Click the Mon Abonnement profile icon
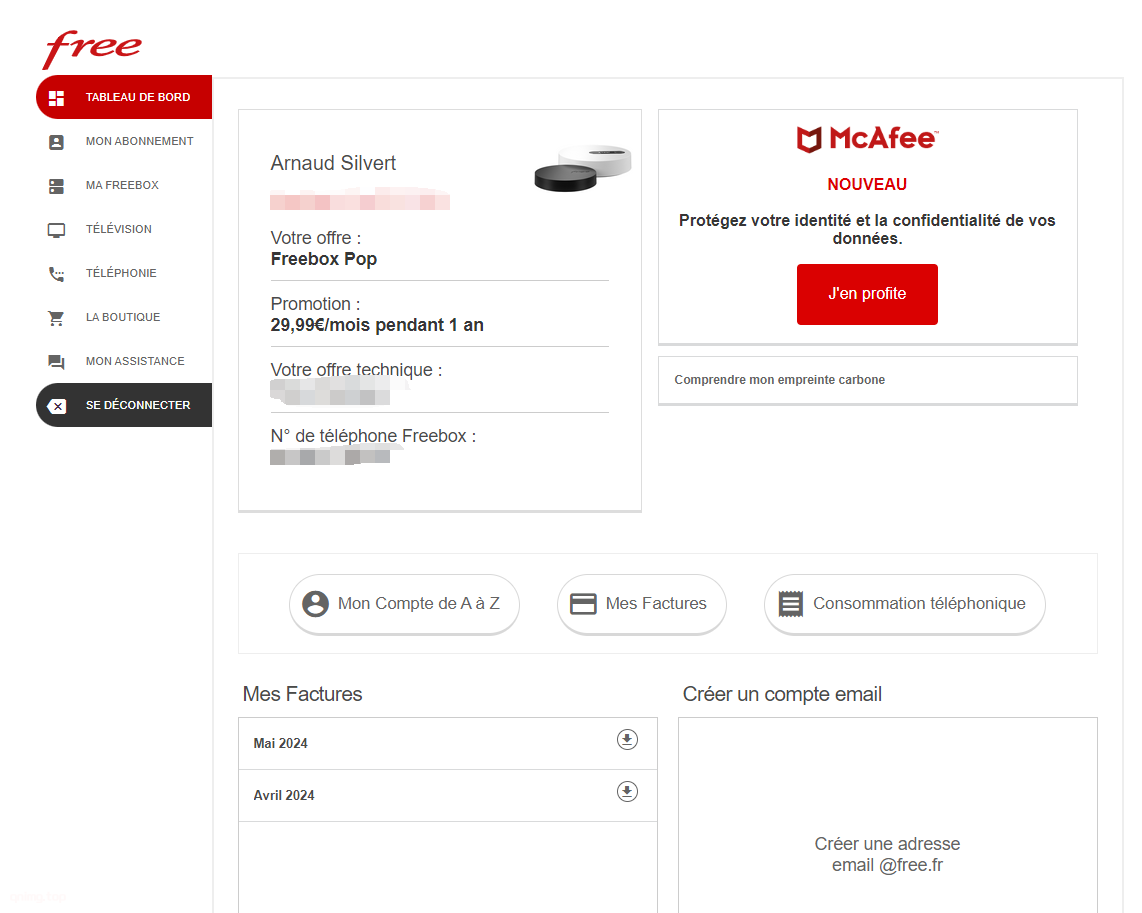 [56, 142]
